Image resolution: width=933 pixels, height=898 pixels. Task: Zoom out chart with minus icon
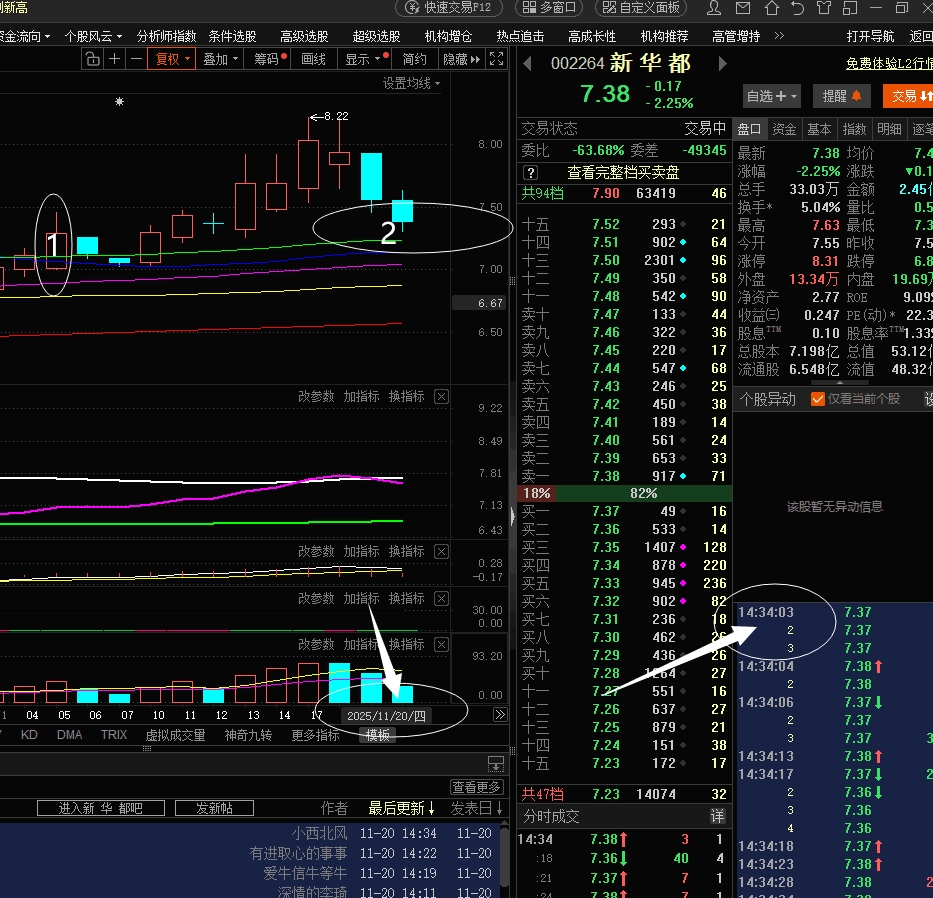pyautogui.click(x=136, y=60)
